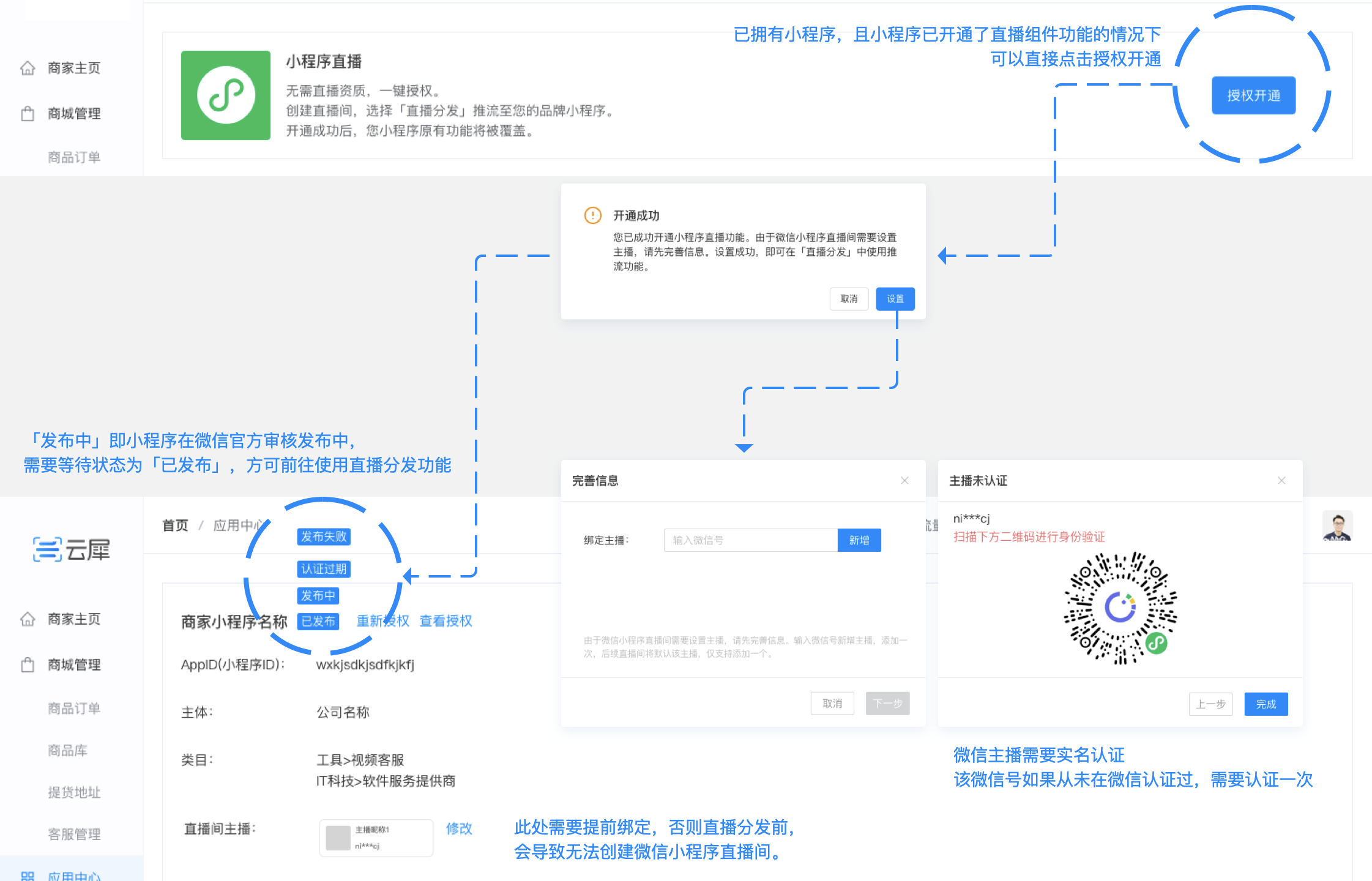Click the home icon in the top sidebar
The width and height of the screenshot is (1372, 881).
(28, 68)
